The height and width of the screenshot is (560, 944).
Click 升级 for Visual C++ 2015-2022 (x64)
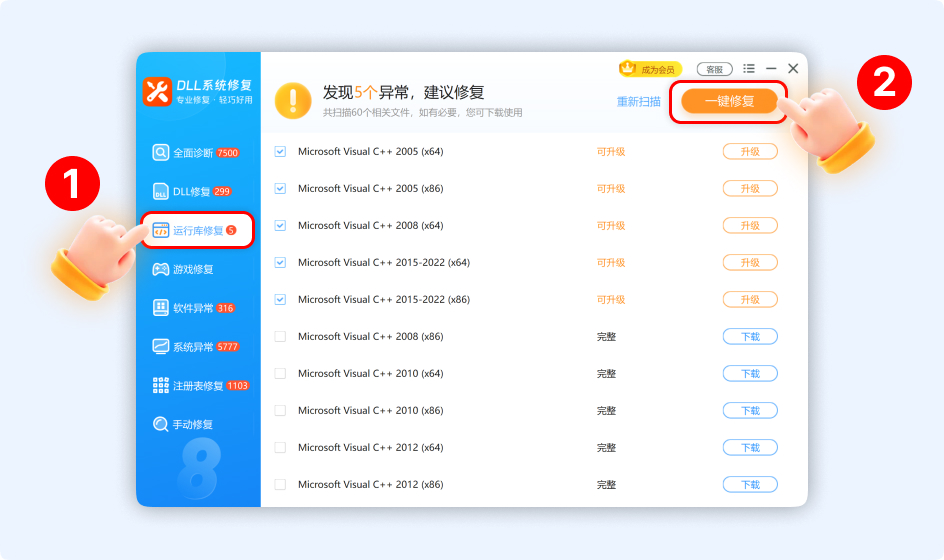pyautogui.click(x=750, y=263)
